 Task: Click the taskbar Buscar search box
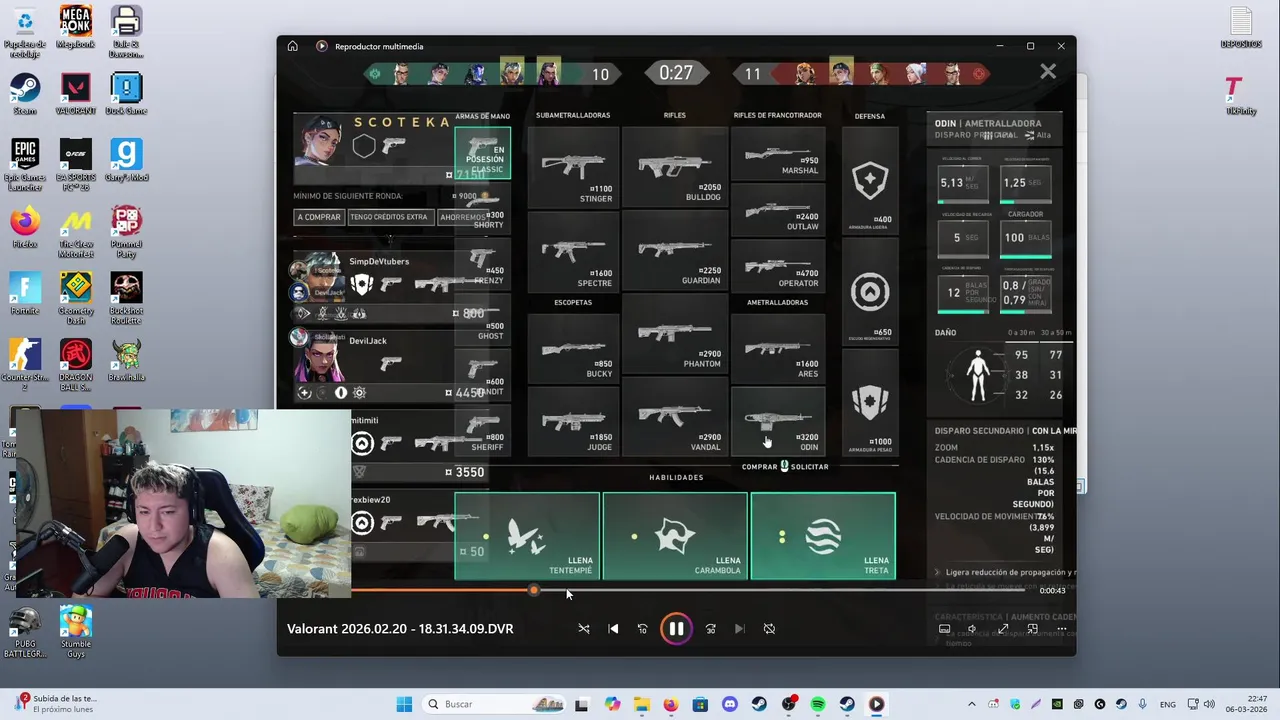[495, 704]
